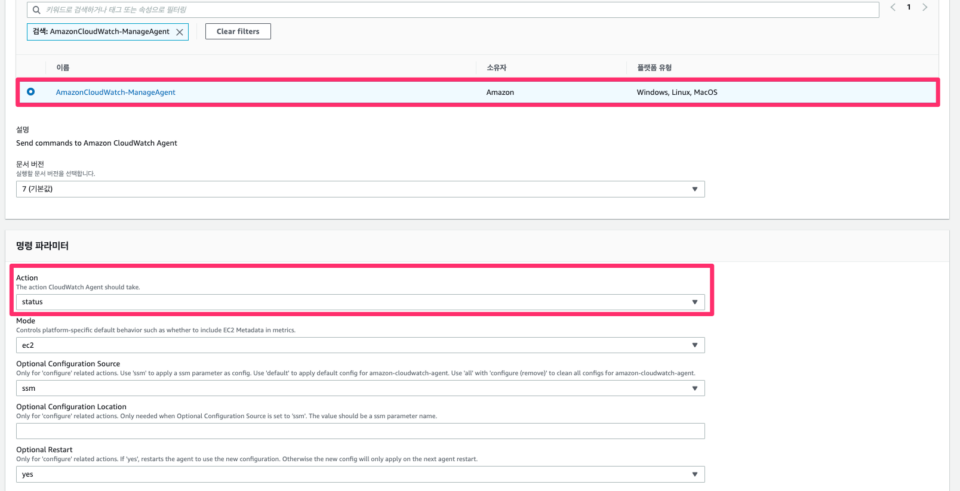Expand the Action dropdown showing status

(x=360, y=302)
